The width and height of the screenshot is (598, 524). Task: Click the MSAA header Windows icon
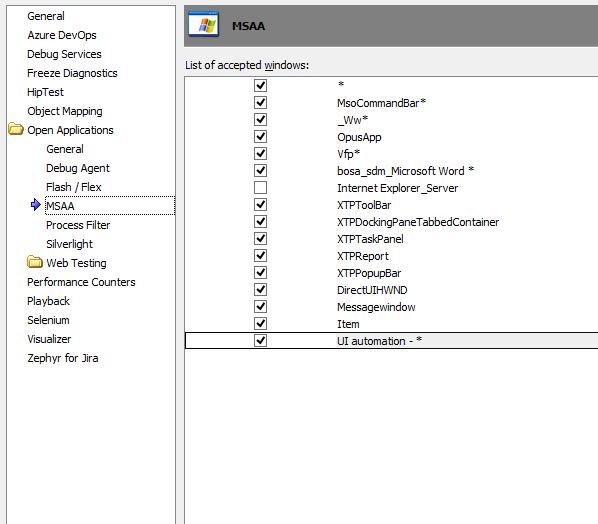tap(203, 24)
